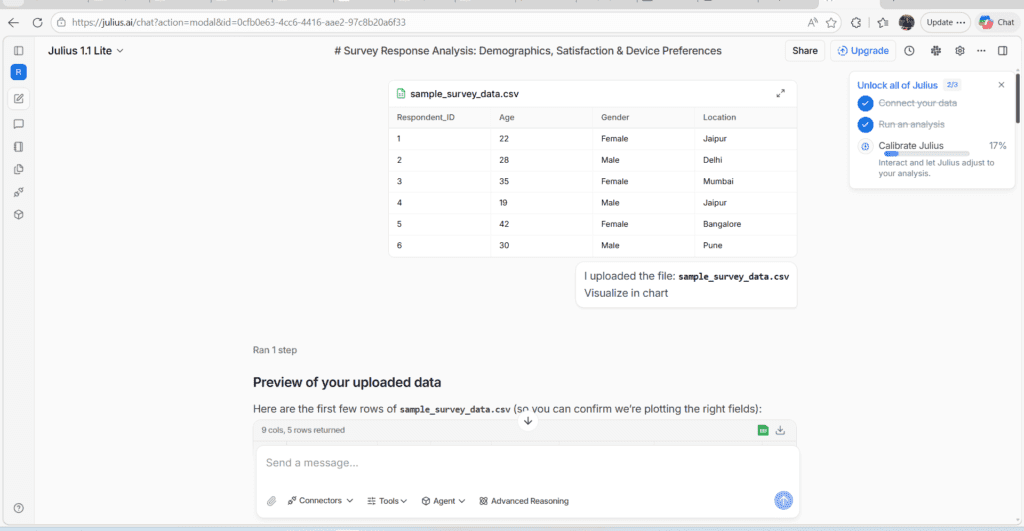Open browser extensions puzzle icon
The image size is (1024, 531).
pos(856,22)
